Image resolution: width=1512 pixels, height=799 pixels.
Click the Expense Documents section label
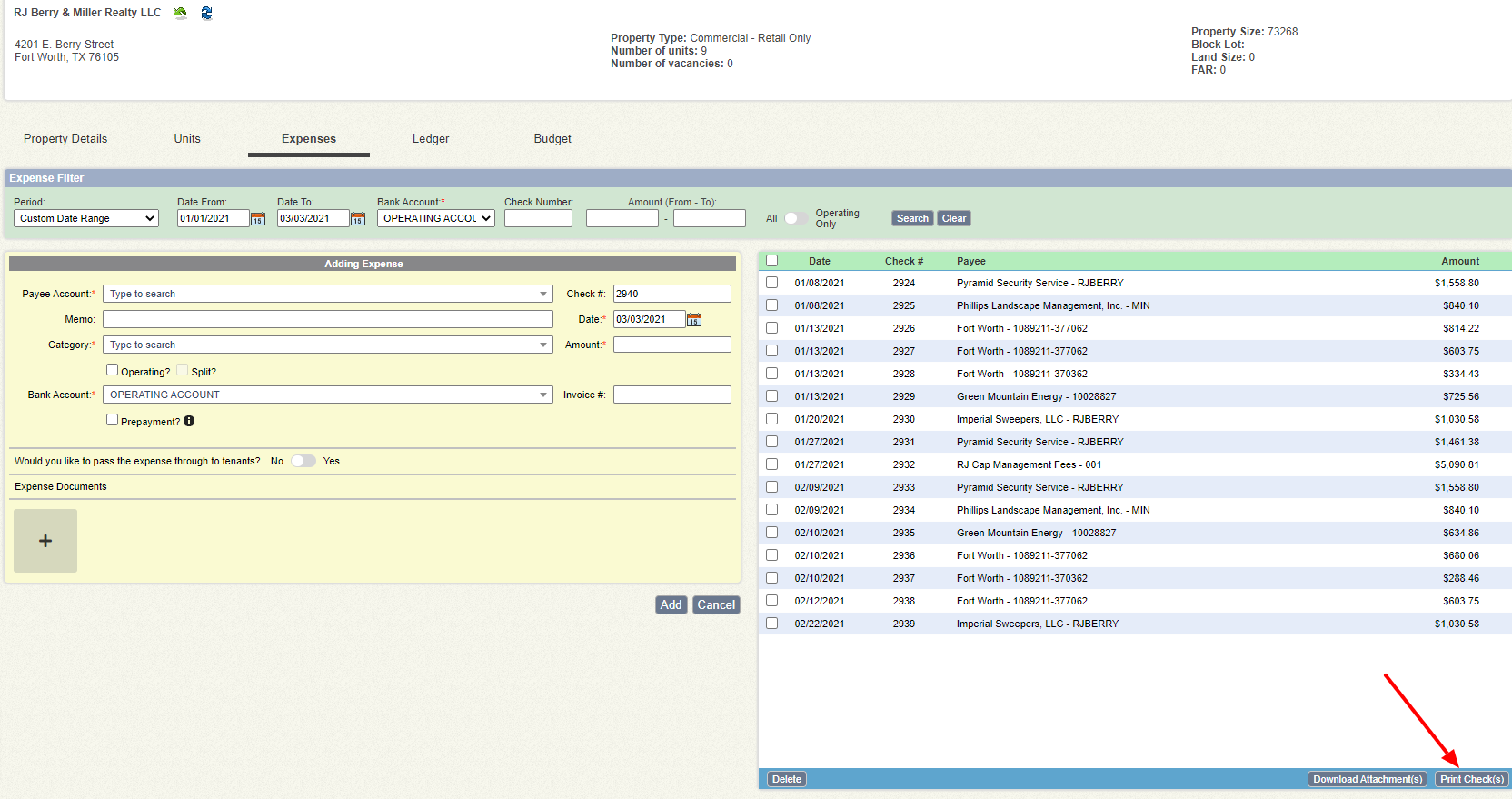[61, 486]
